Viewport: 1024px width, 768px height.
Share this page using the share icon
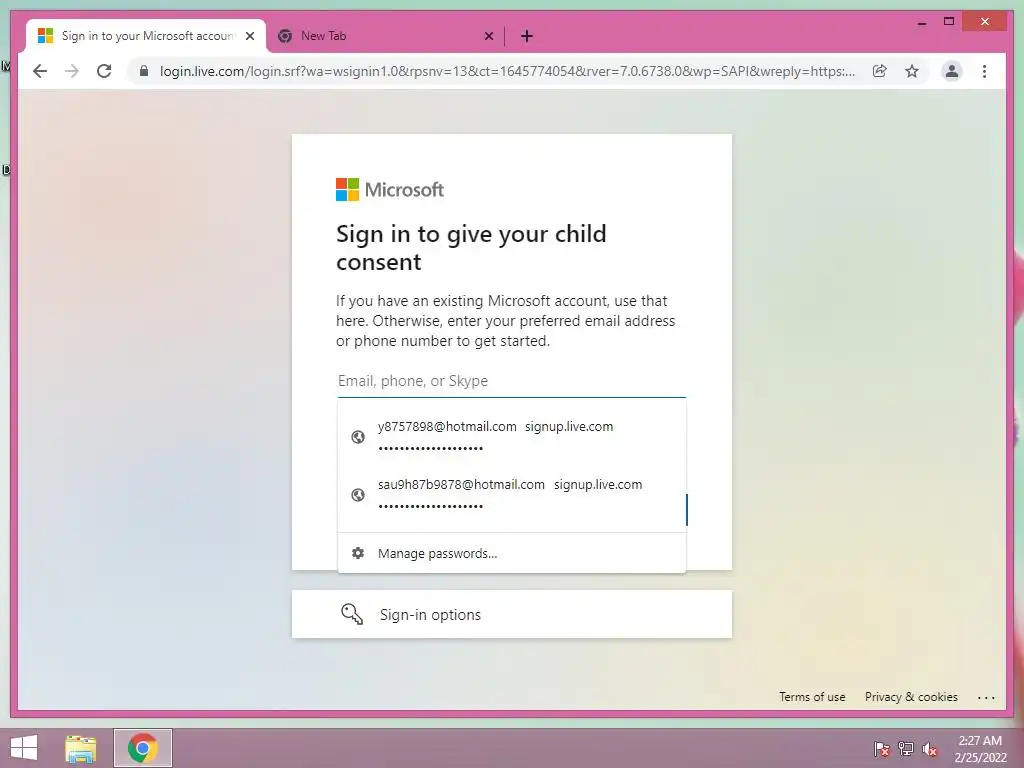point(880,71)
